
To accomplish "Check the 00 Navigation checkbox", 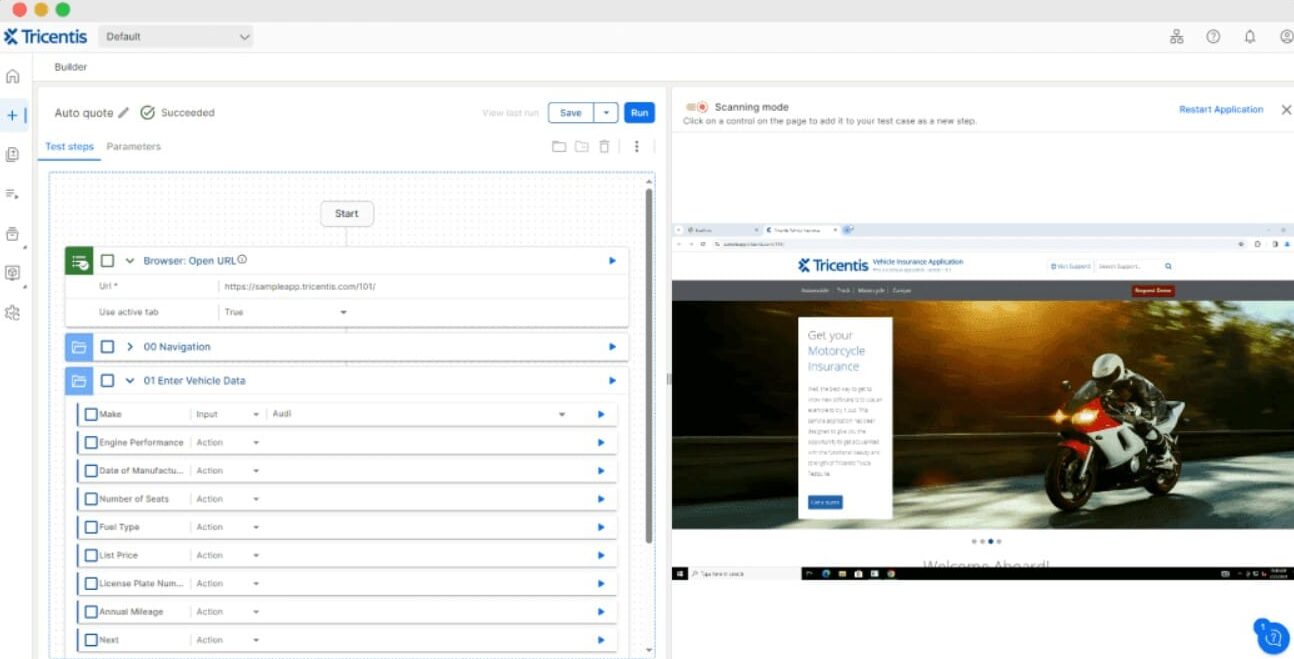I will coord(107,347).
